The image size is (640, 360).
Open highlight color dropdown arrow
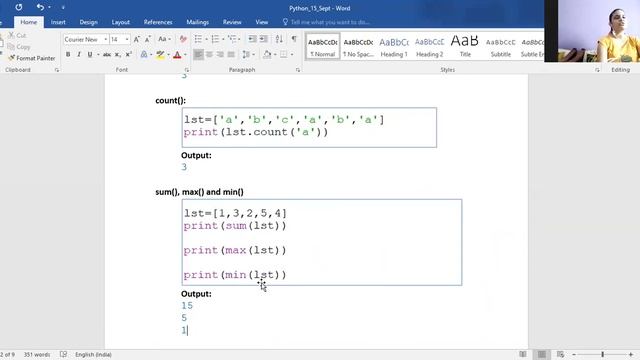tap(168, 54)
